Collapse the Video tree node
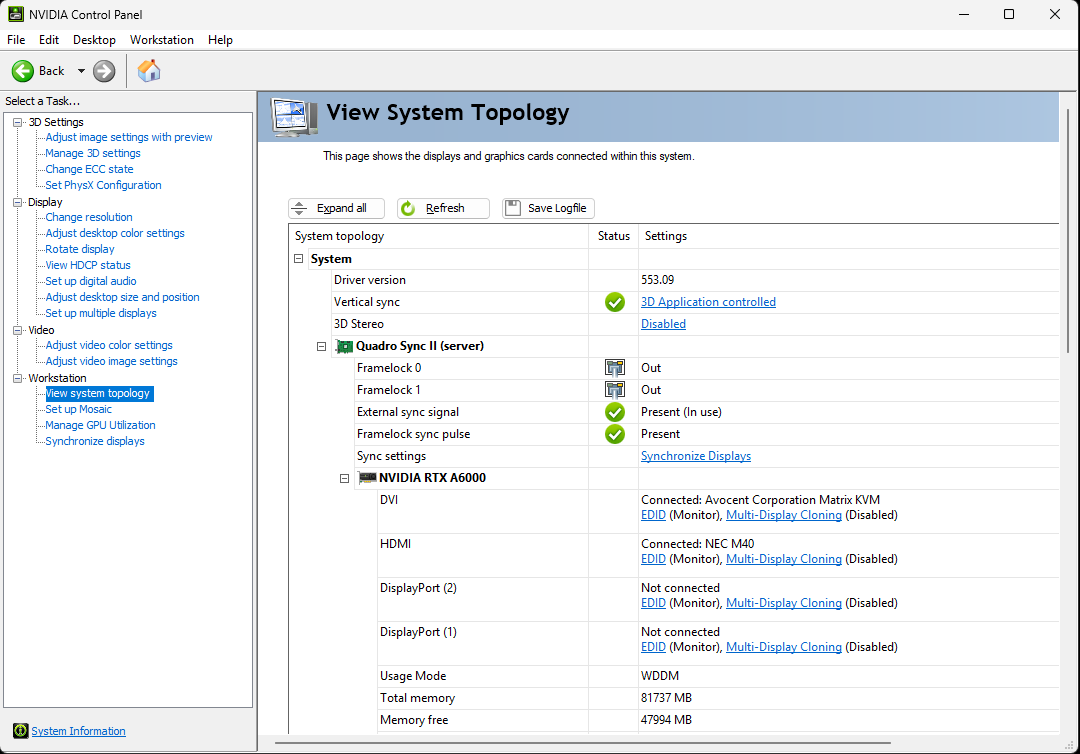The height and width of the screenshot is (754, 1080). click(17, 330)
